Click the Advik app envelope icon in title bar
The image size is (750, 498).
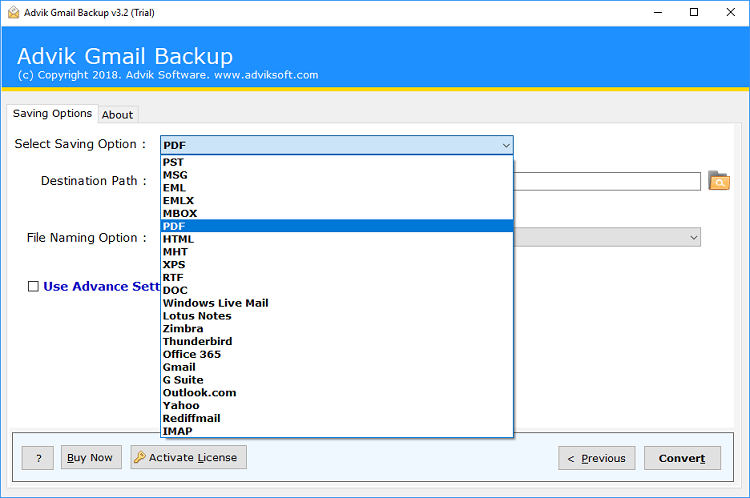point(14,12)
